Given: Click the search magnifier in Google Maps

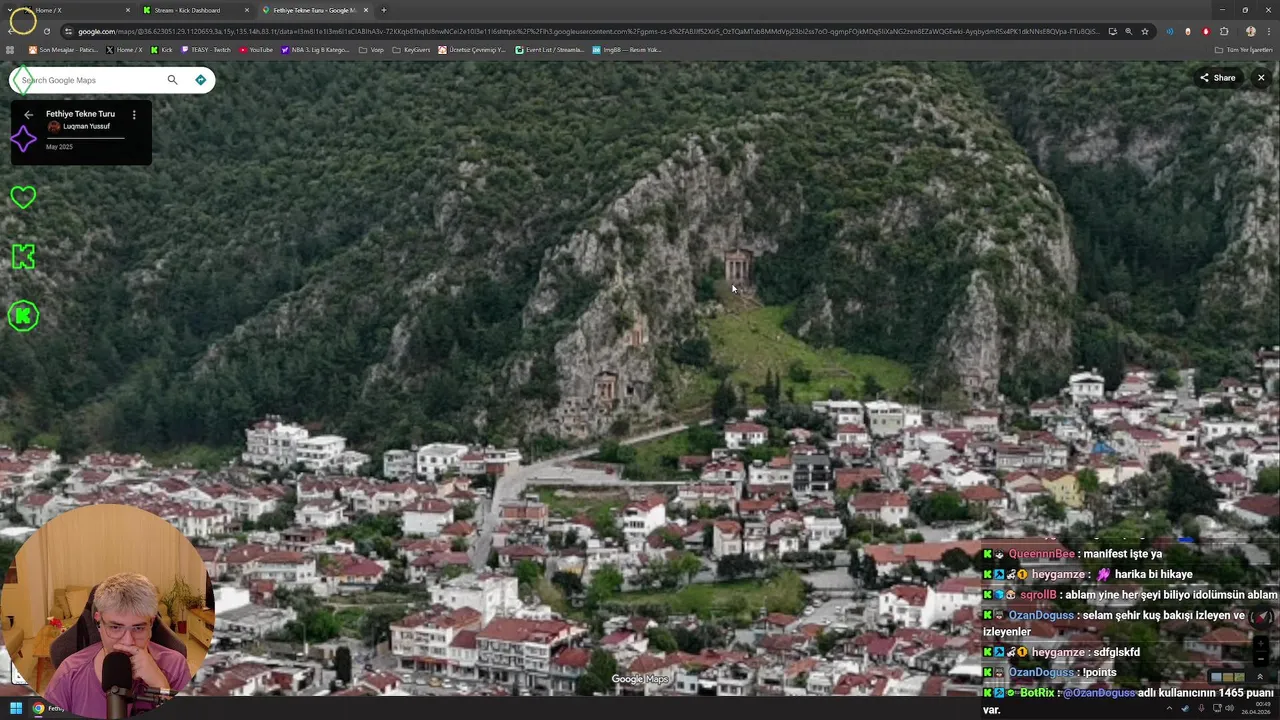Looking at the screenshot, I should [172, 80].
